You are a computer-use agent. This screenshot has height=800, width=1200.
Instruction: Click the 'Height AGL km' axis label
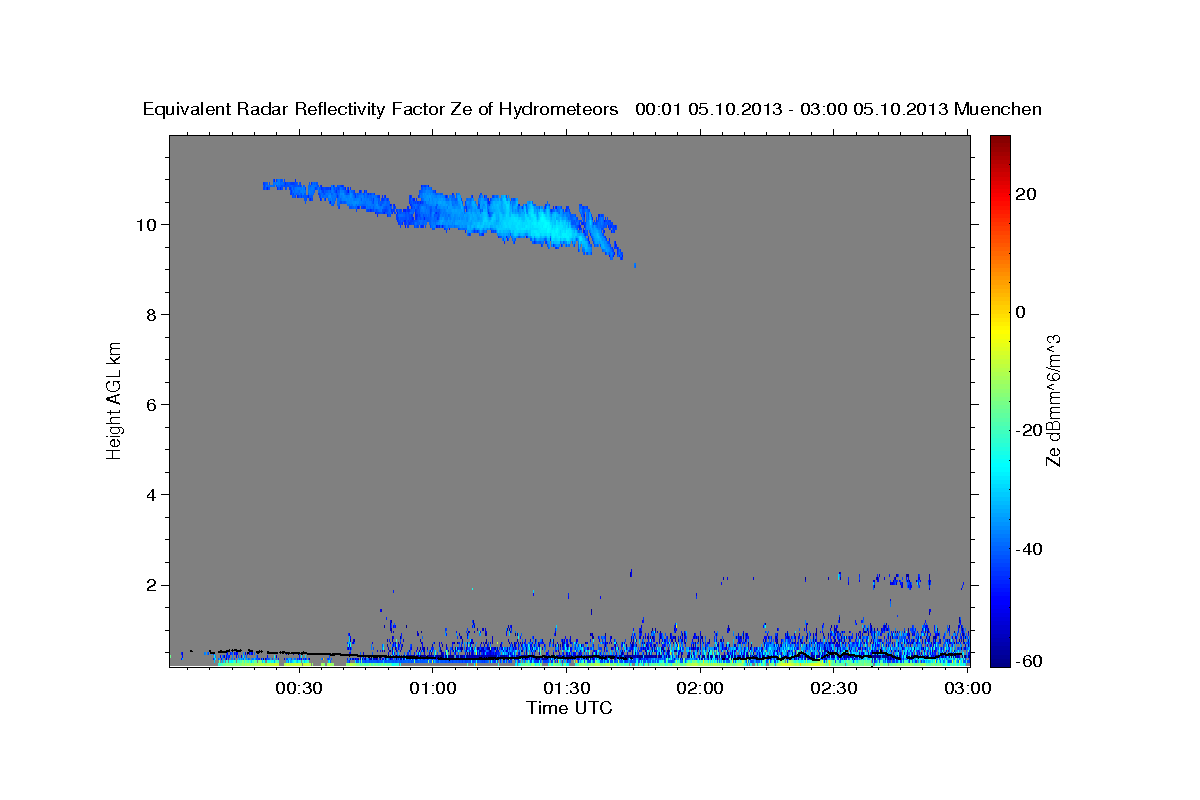click(x=115, y=400)
